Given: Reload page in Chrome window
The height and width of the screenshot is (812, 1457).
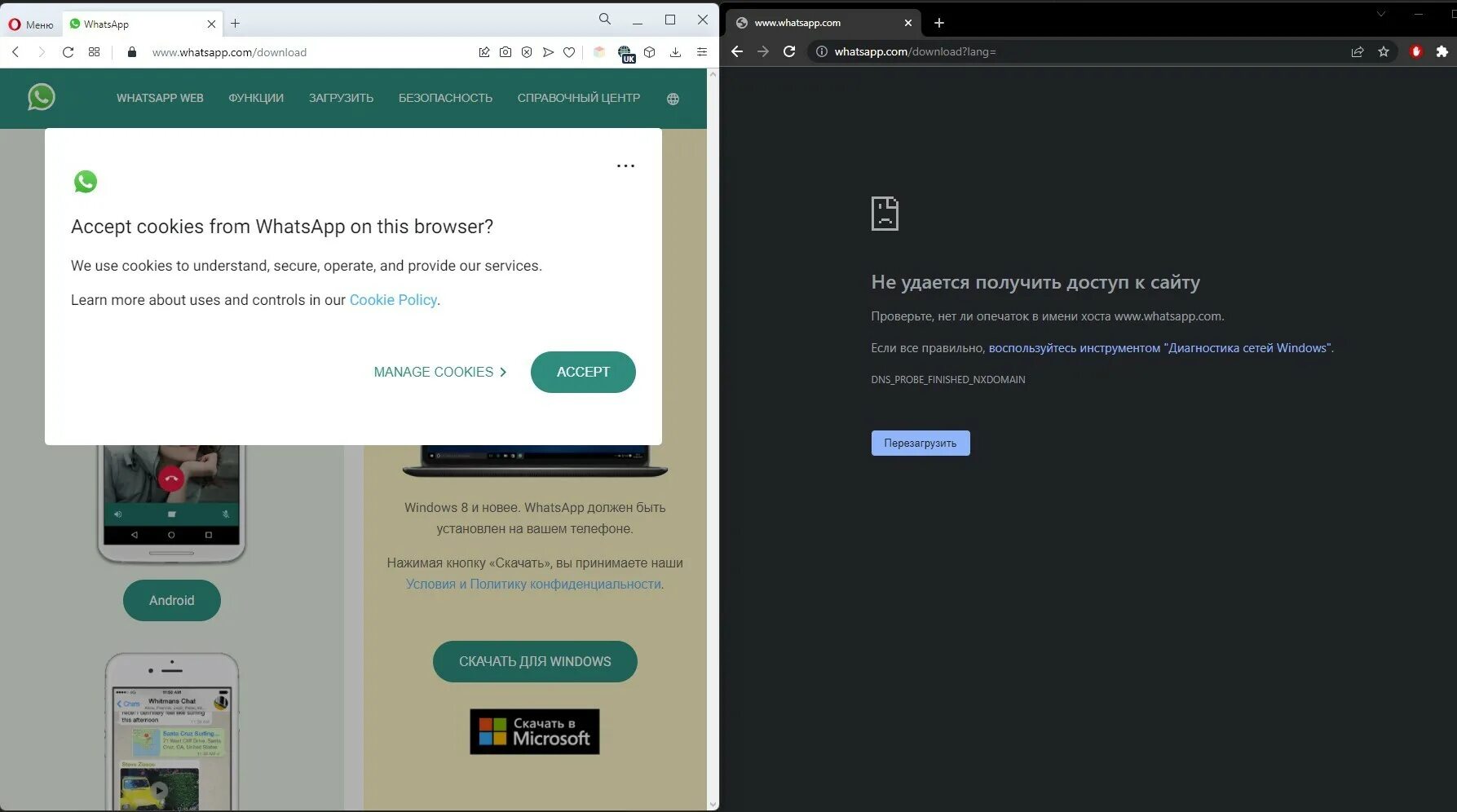Looking at the screenshot, I should point(789,51).
